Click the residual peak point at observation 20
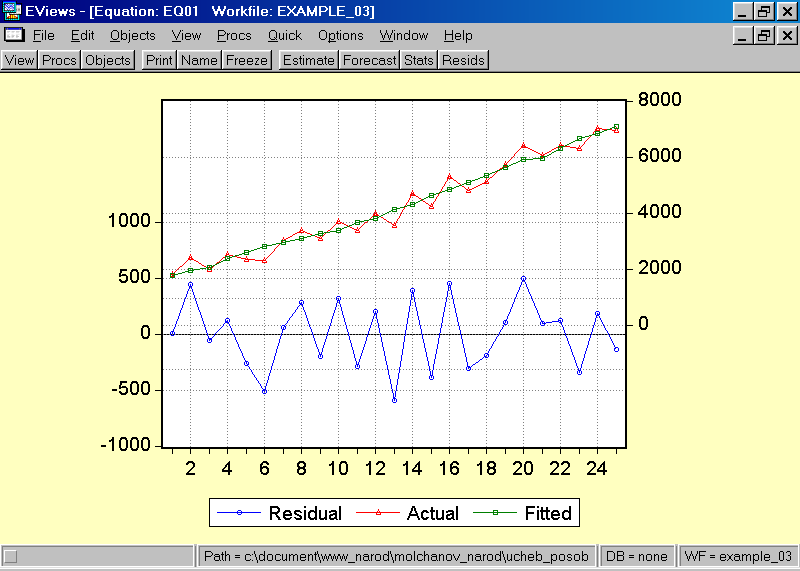Viewport: 800px width, 571px height. (523, 279)
